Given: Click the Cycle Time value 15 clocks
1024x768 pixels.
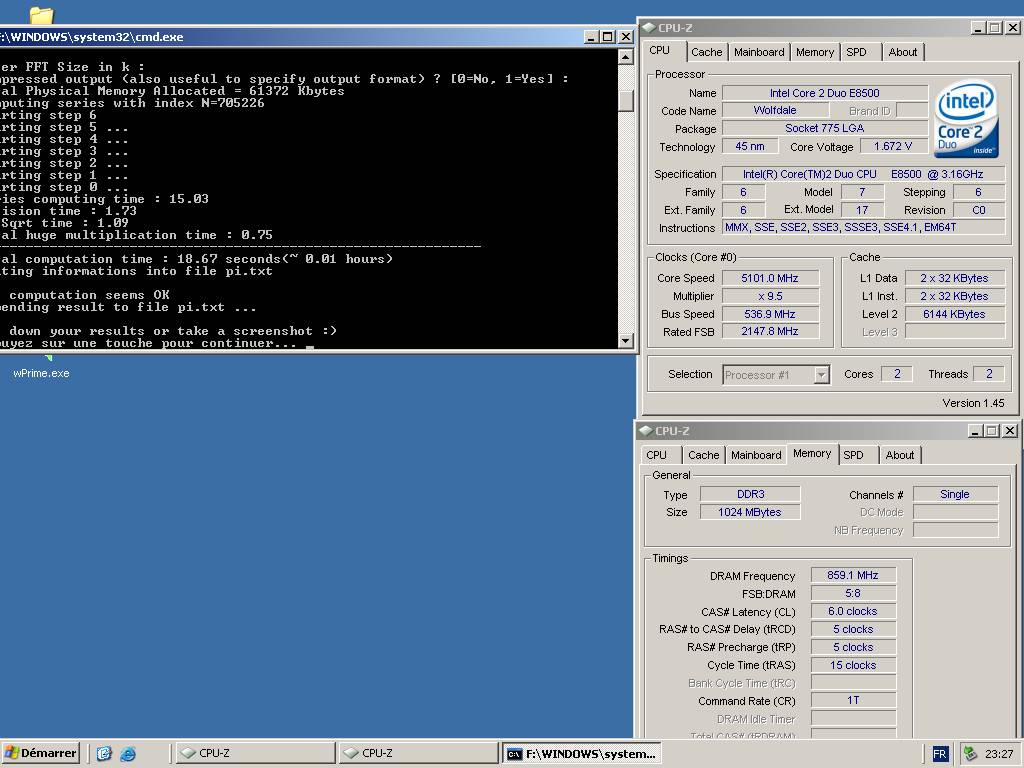Looking at the screenshot, I should (x=853, y=665).
